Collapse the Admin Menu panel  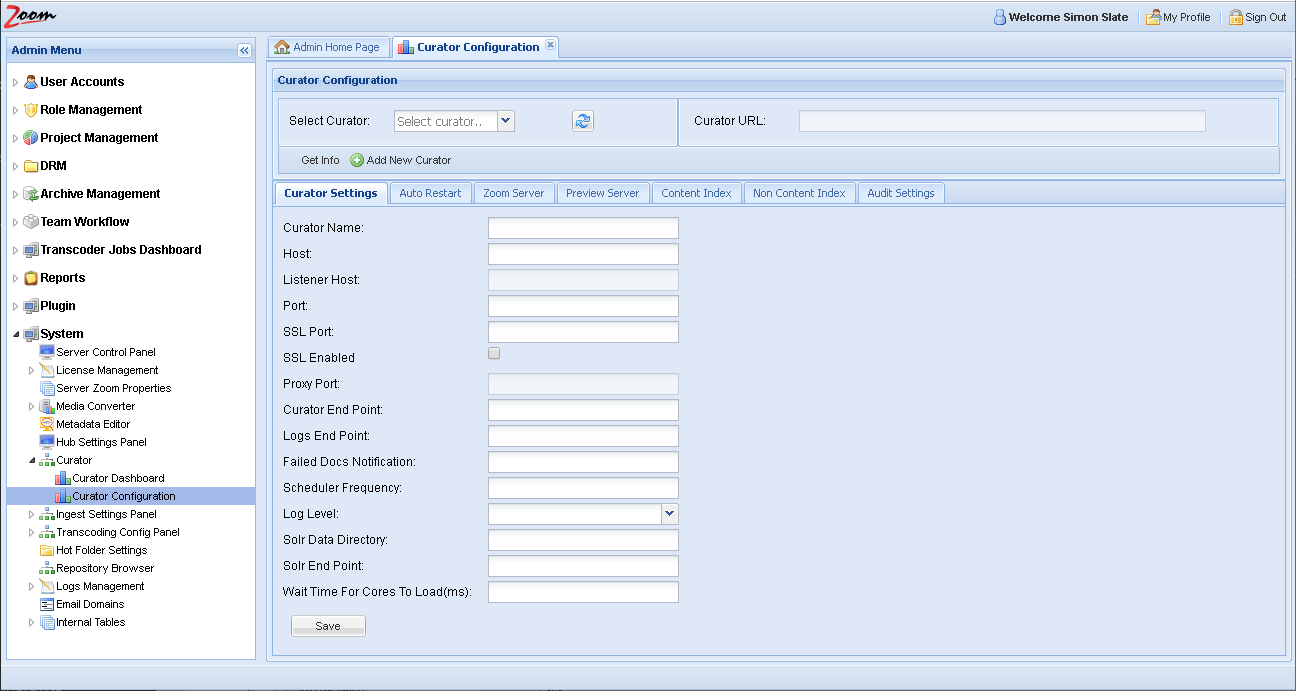click(244, 50)
